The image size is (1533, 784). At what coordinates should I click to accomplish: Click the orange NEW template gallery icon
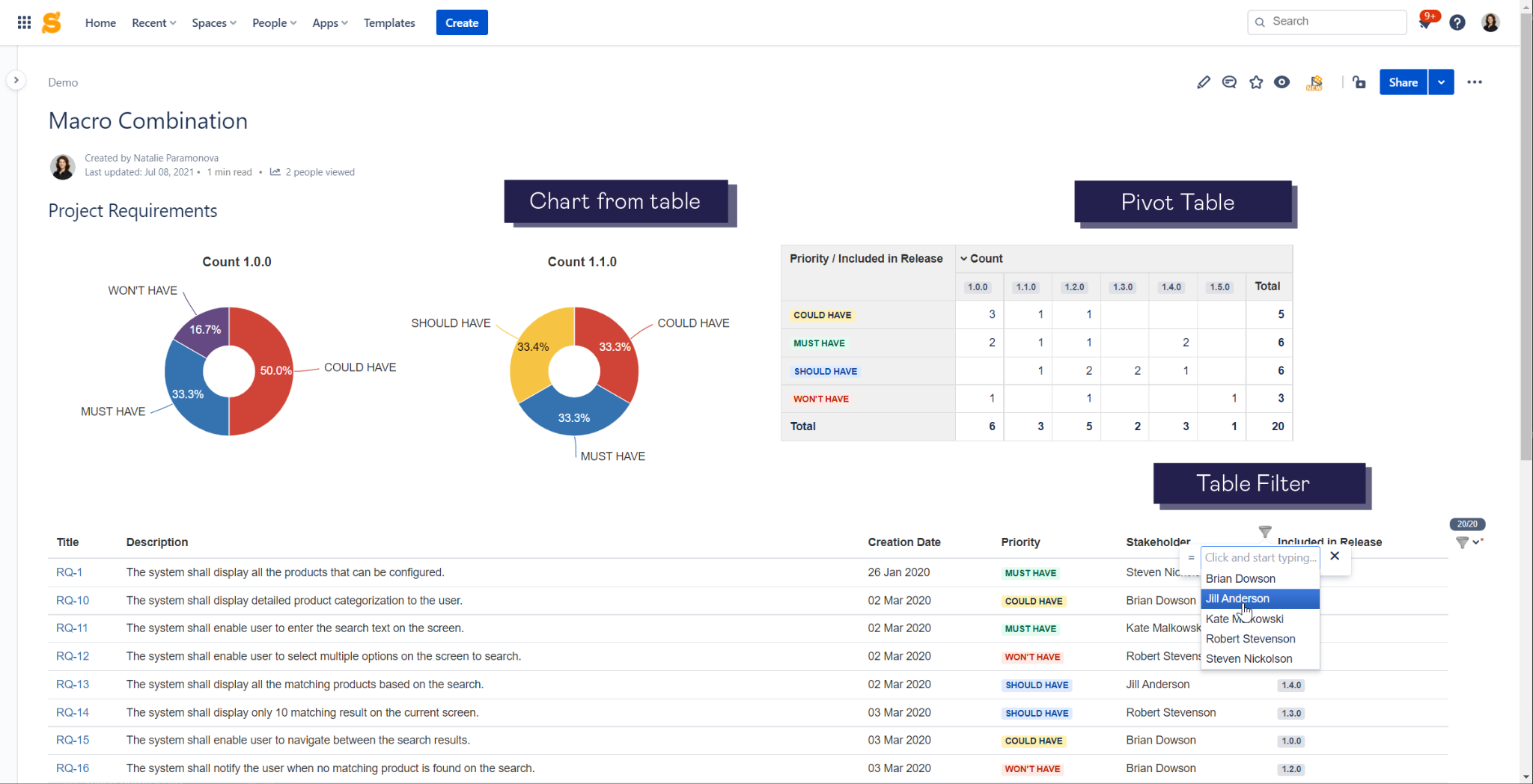coord(1315,82)
